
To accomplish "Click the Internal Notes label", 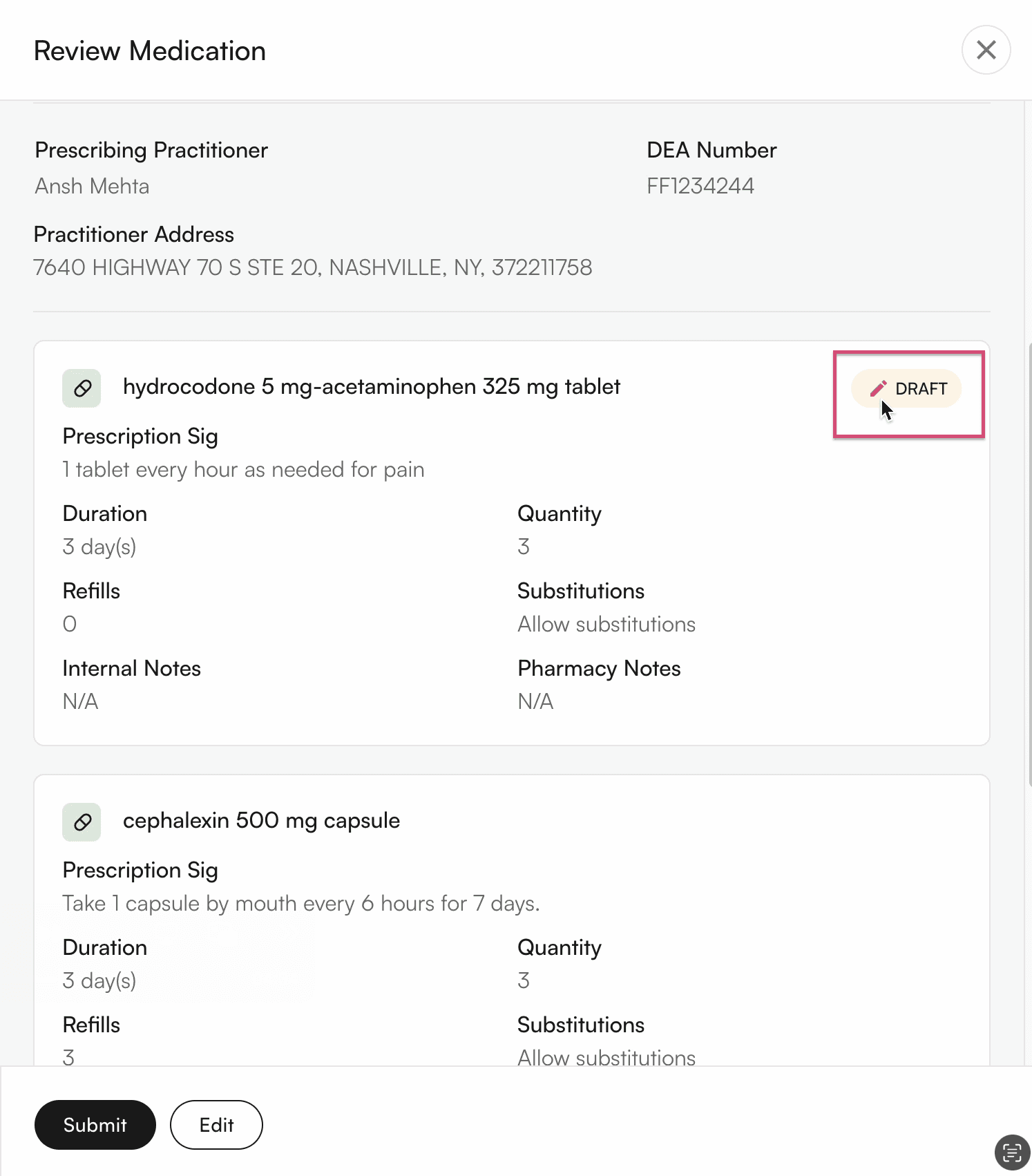I will (131, 669).
